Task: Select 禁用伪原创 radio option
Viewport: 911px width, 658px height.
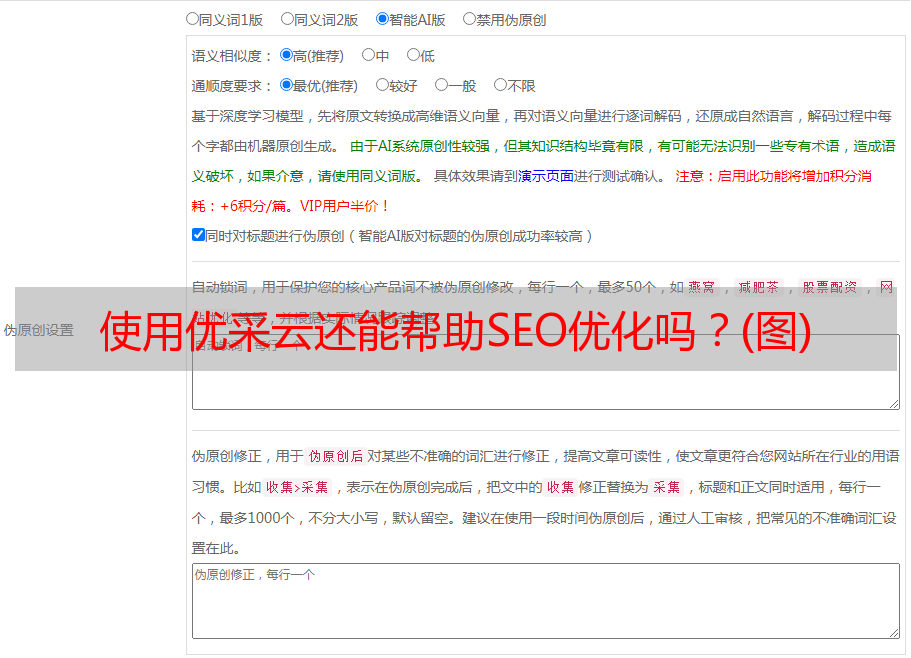Action: click(x=469, y=19)
